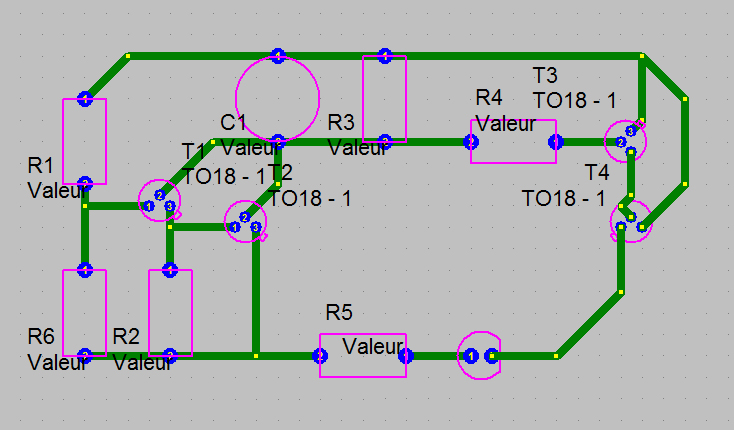
Task: Pick pad 1 of capacitor C1
Action: tap(278, 56)
